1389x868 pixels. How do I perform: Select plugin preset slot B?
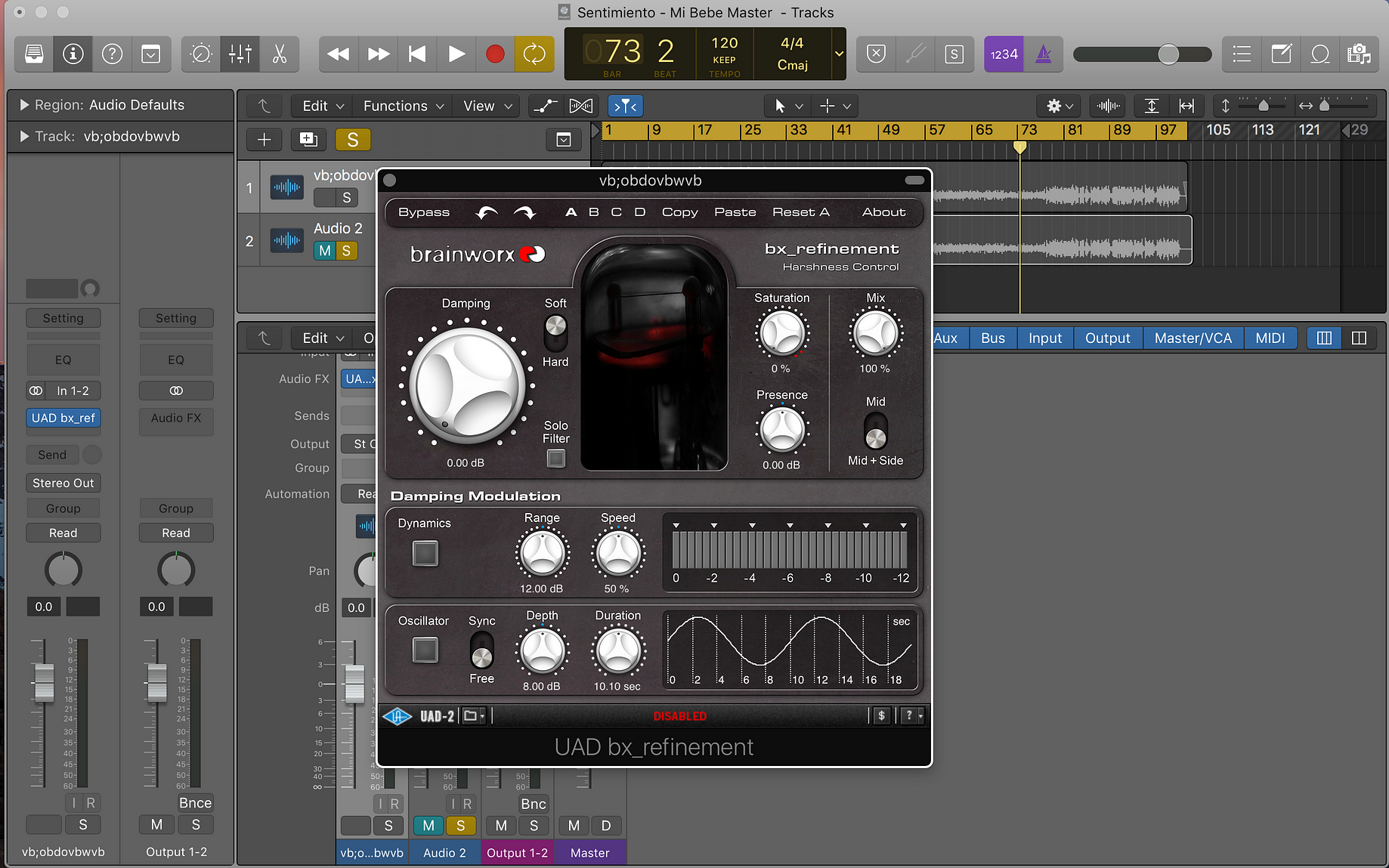(594, 212)
